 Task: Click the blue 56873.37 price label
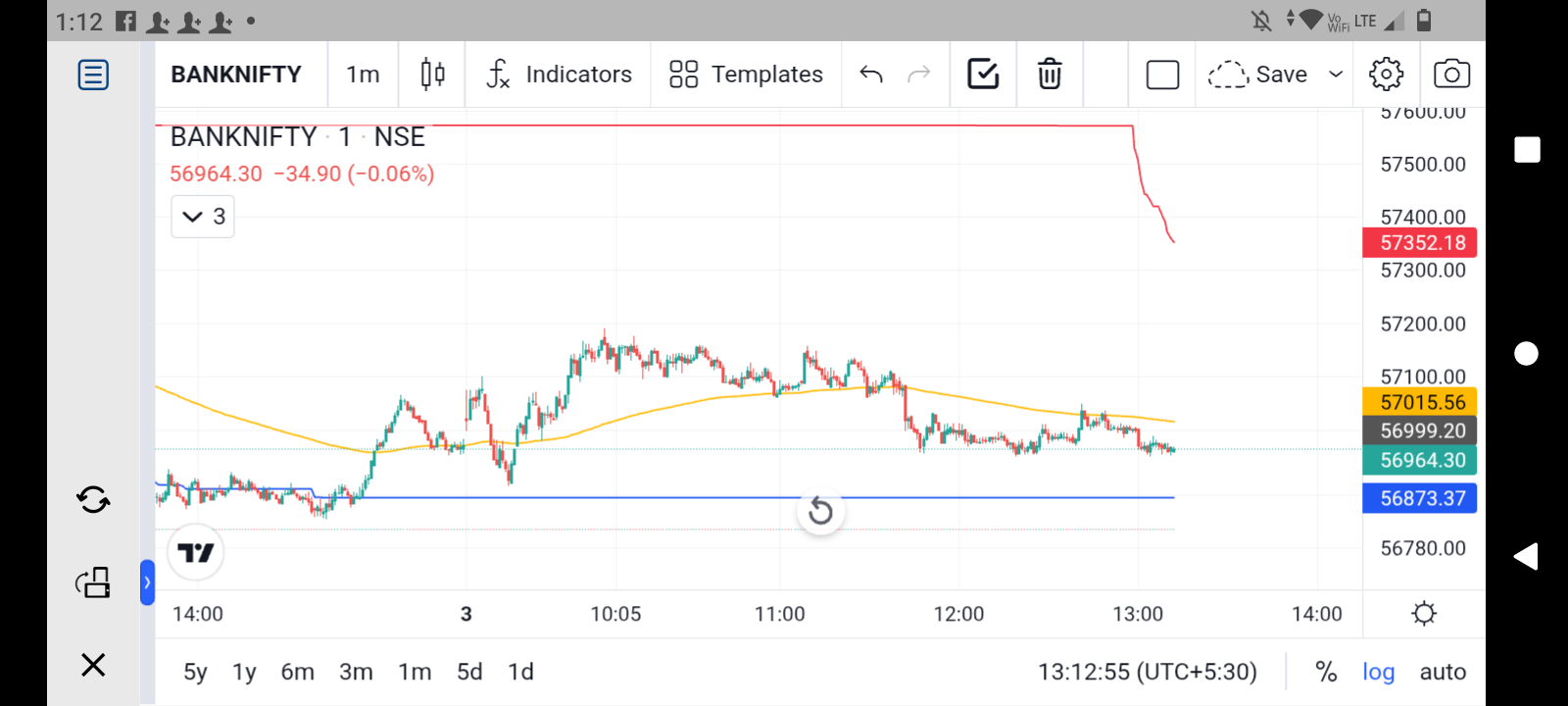[1420, 498]
